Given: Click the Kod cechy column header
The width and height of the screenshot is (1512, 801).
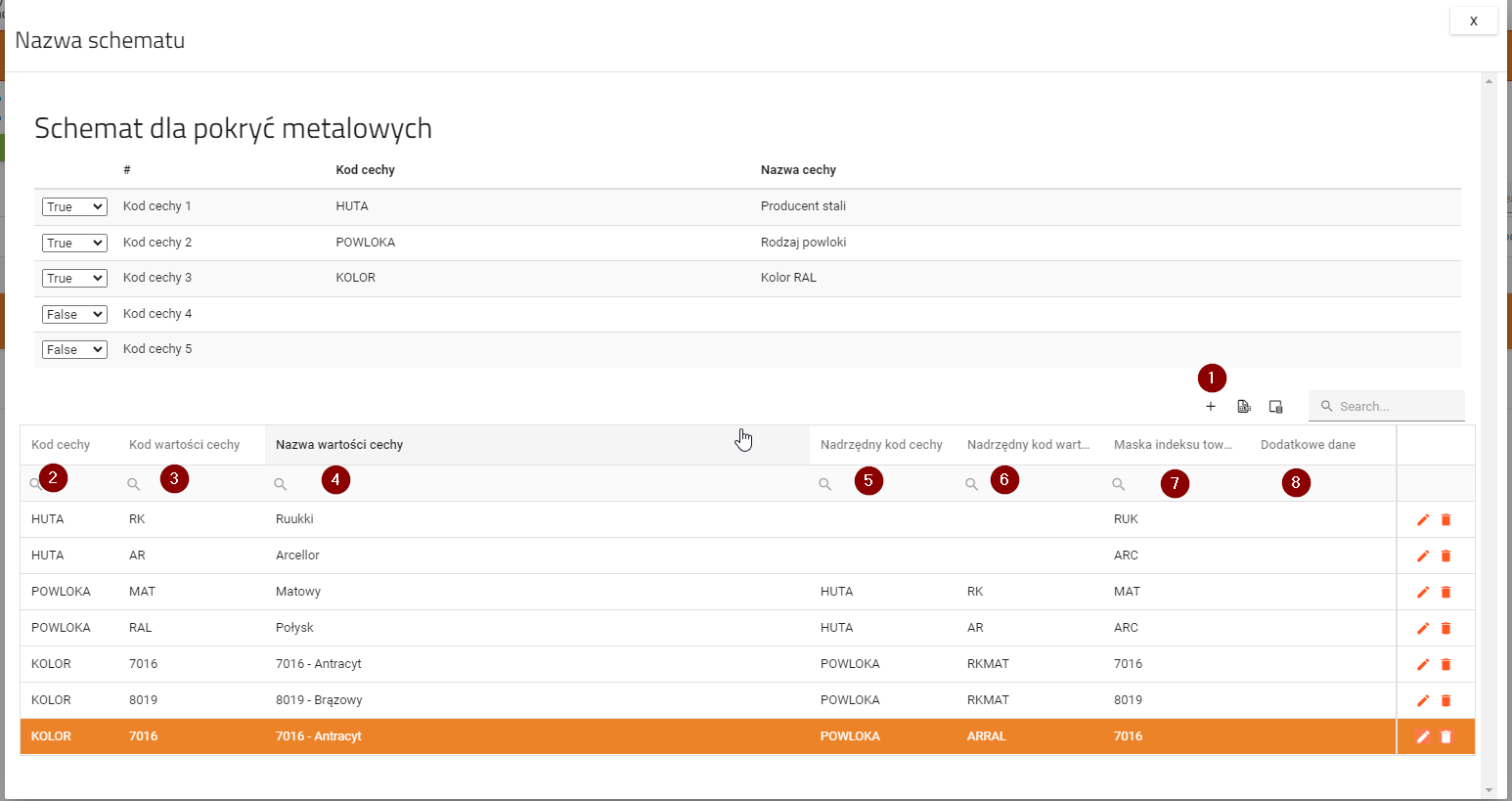Looking at the screenshot, I should [61, 445].
